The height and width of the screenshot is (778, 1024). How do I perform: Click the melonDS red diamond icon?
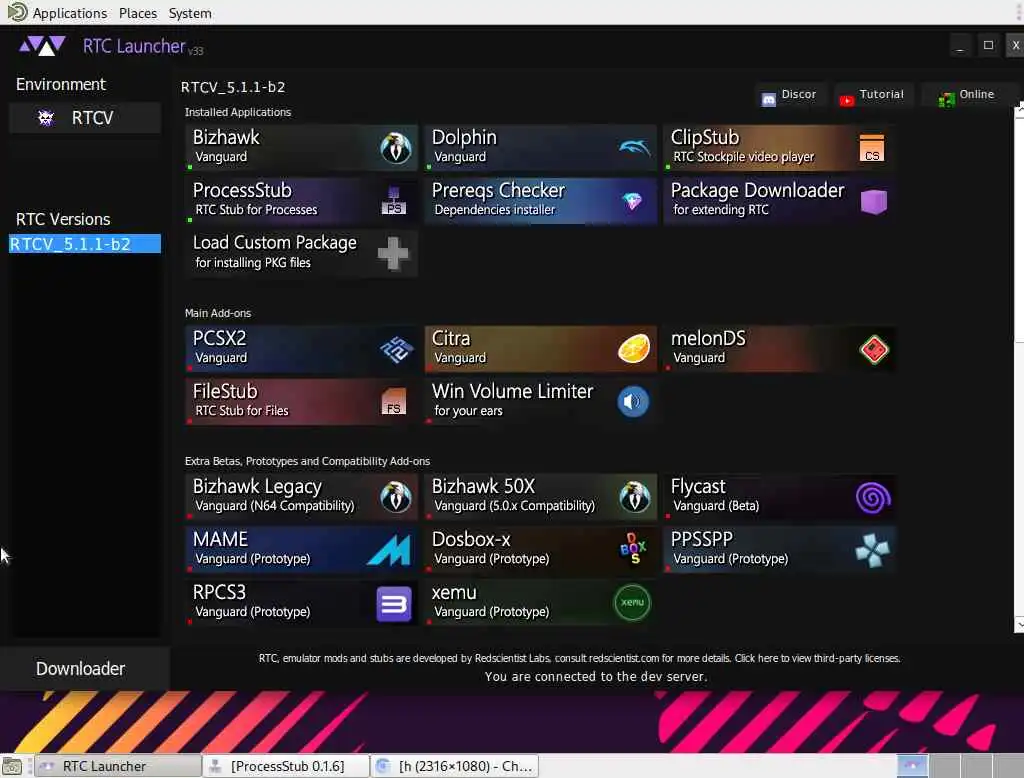pyautogui.click(x=874, y=349)
